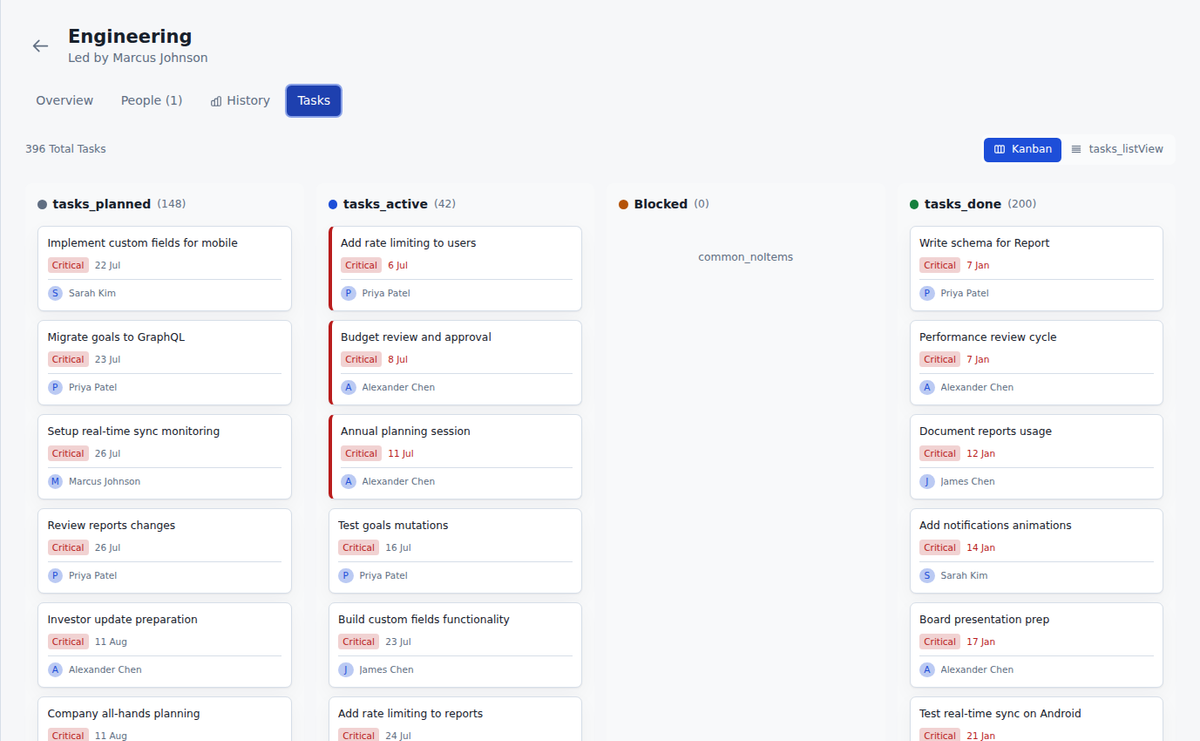Switch to the People (1) tab
This screenshot has width=1200, height=741.
152,101
